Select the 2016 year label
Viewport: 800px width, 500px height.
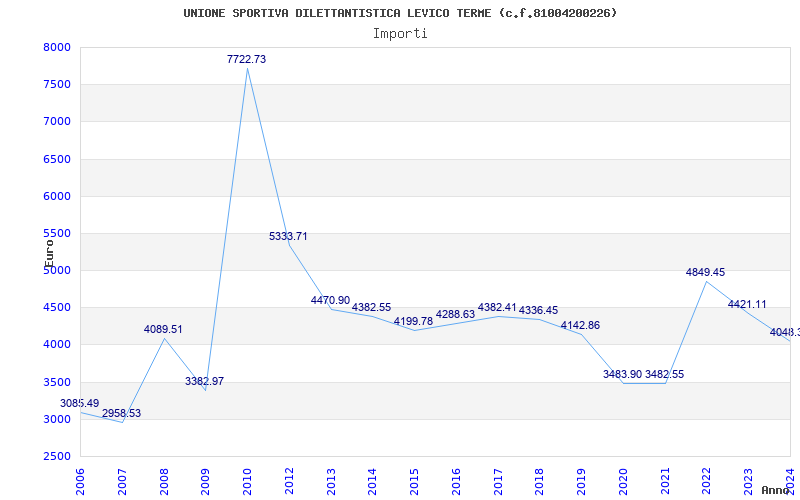coord(456,482)
